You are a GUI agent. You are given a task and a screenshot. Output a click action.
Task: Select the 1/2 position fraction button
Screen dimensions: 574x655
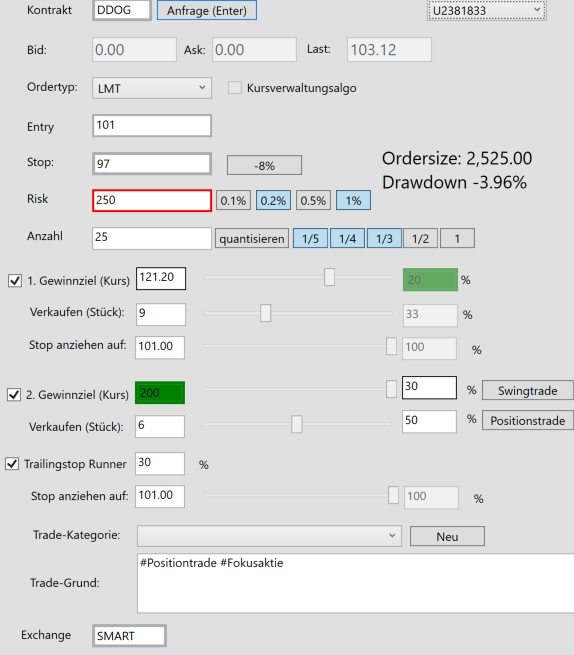(x=420, y=239)
